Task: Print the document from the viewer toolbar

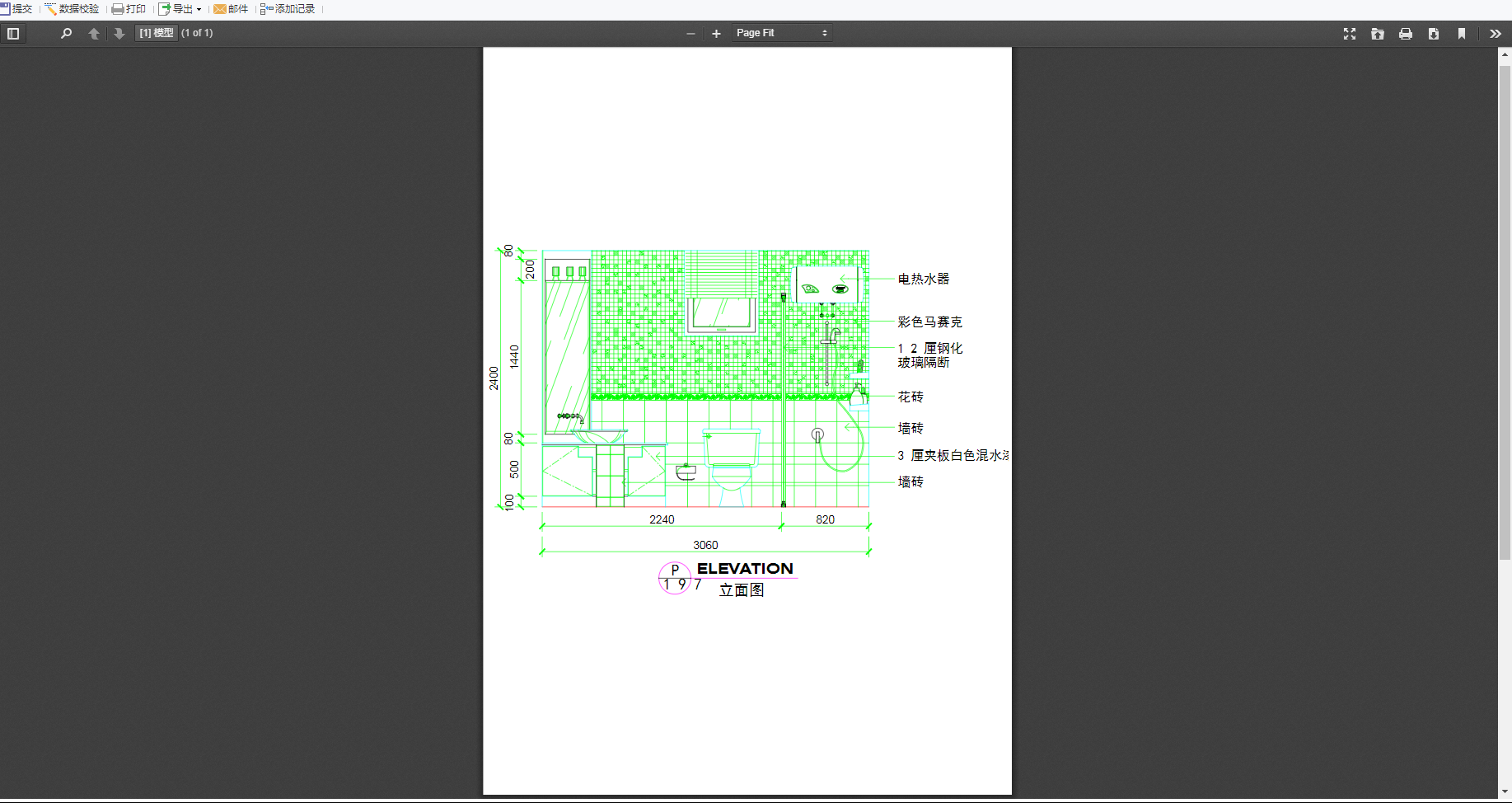Action: pyautogui.click(x=1406, y=34)
